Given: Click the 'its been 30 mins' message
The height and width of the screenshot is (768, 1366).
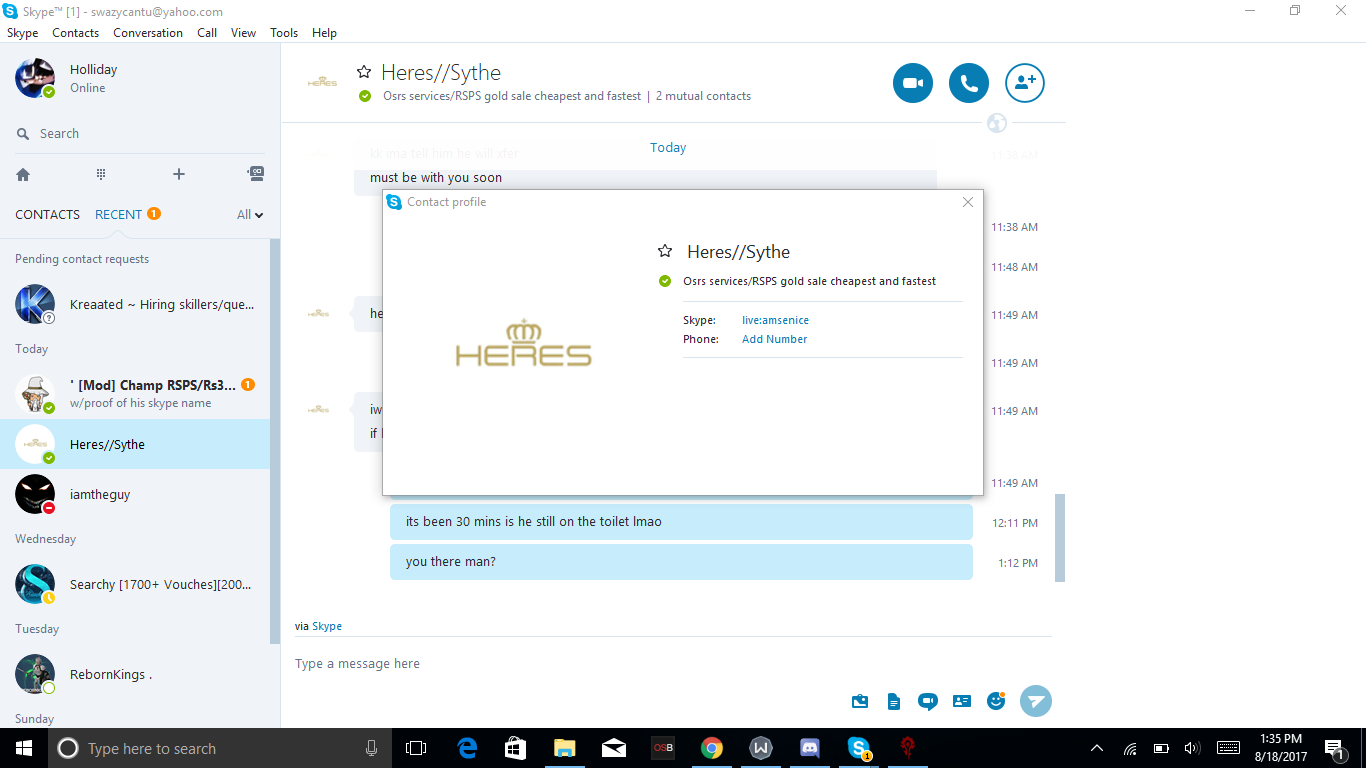Looking at the screenshot, I should click(681, 522).
